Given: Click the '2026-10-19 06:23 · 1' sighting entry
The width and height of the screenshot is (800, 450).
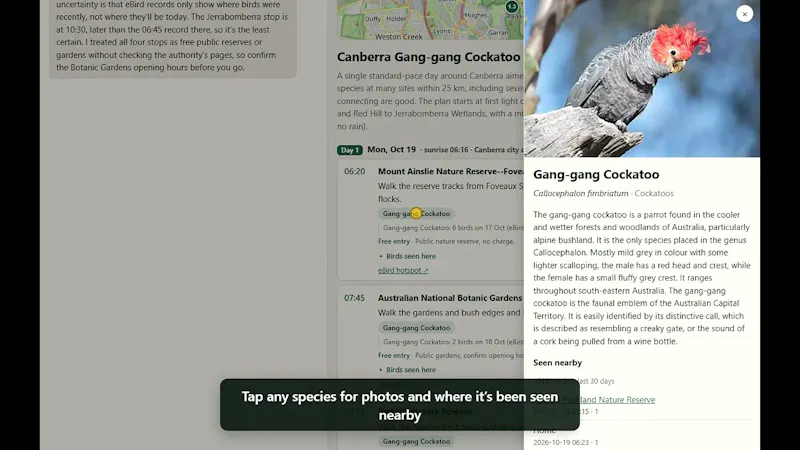Looking at the screenshot, I should coord(566,442).
